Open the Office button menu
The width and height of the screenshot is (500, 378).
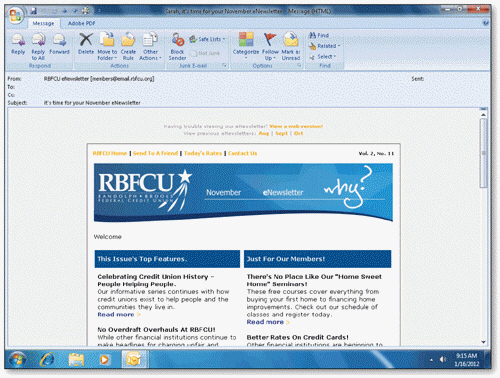(16, 16)
